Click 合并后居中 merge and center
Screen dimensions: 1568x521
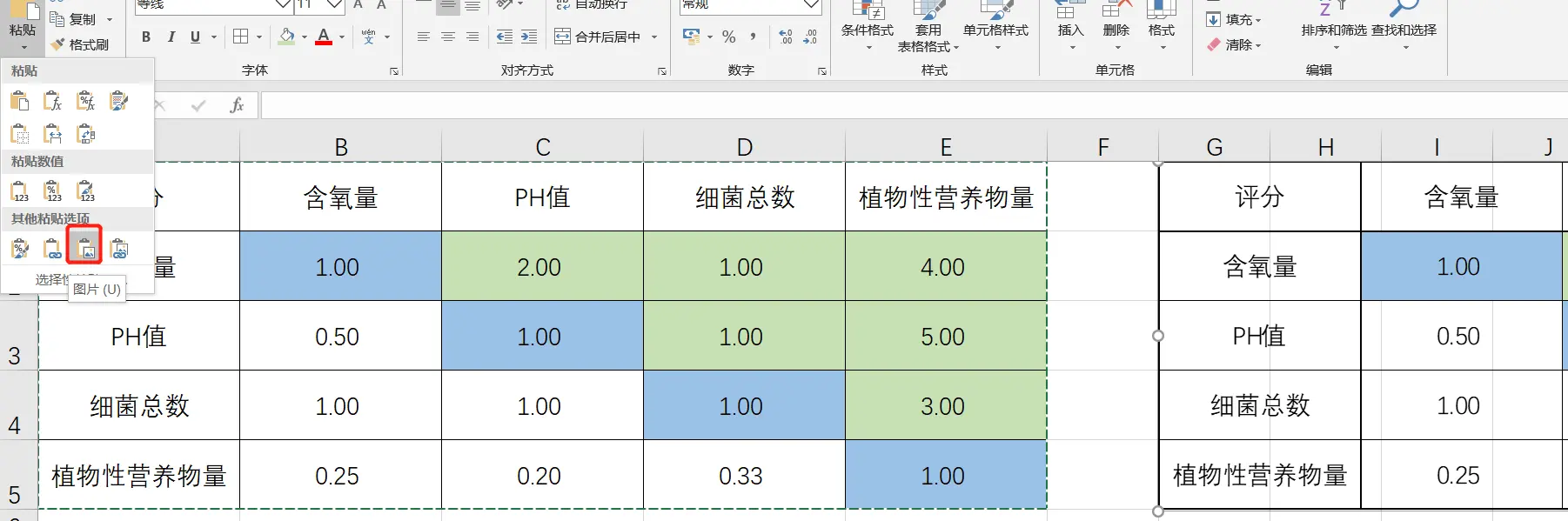[599, 37]
